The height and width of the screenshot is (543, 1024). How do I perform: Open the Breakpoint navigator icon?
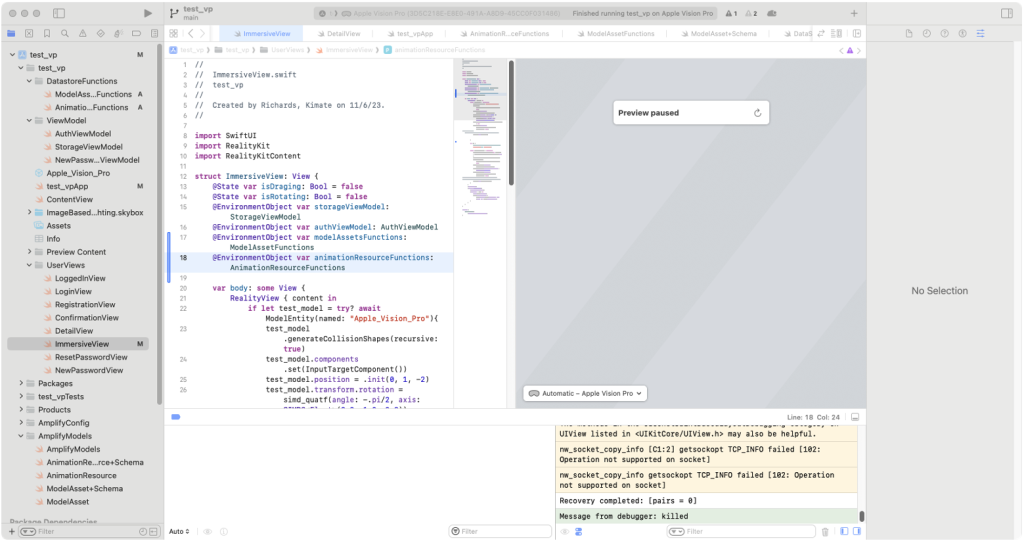click(136, 33)
